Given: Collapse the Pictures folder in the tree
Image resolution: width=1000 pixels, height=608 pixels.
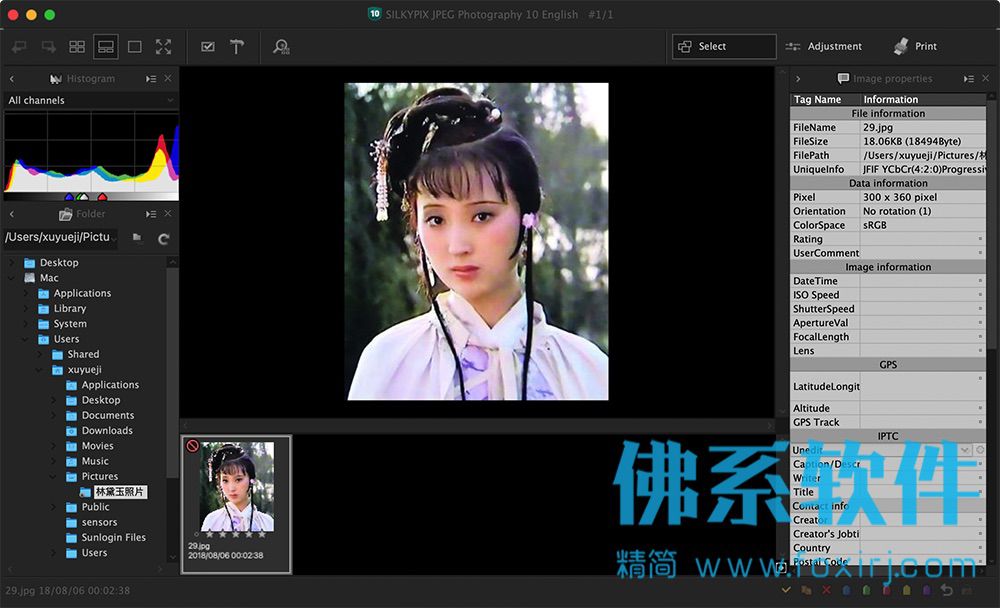Looking at the screenshot, I should (x=54, y=477).
